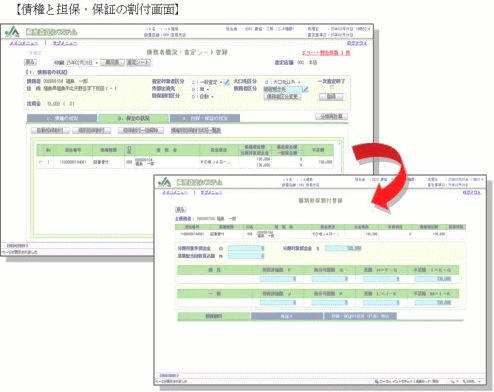The height and width of the screenshot is (392, 494).
Task: Open the 査定対象者区分 dropdown
Action: click(207, 82)
